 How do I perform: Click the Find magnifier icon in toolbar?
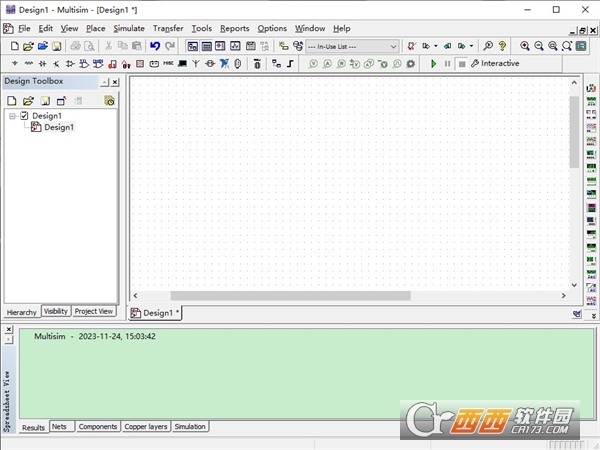tap(488, 46)
